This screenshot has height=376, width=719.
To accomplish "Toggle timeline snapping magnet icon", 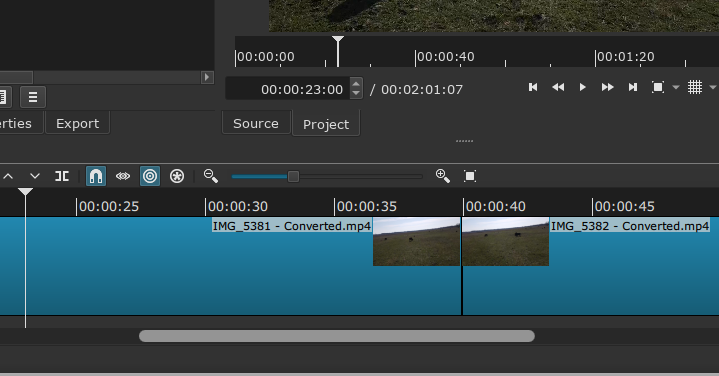I will click(96, 176).
